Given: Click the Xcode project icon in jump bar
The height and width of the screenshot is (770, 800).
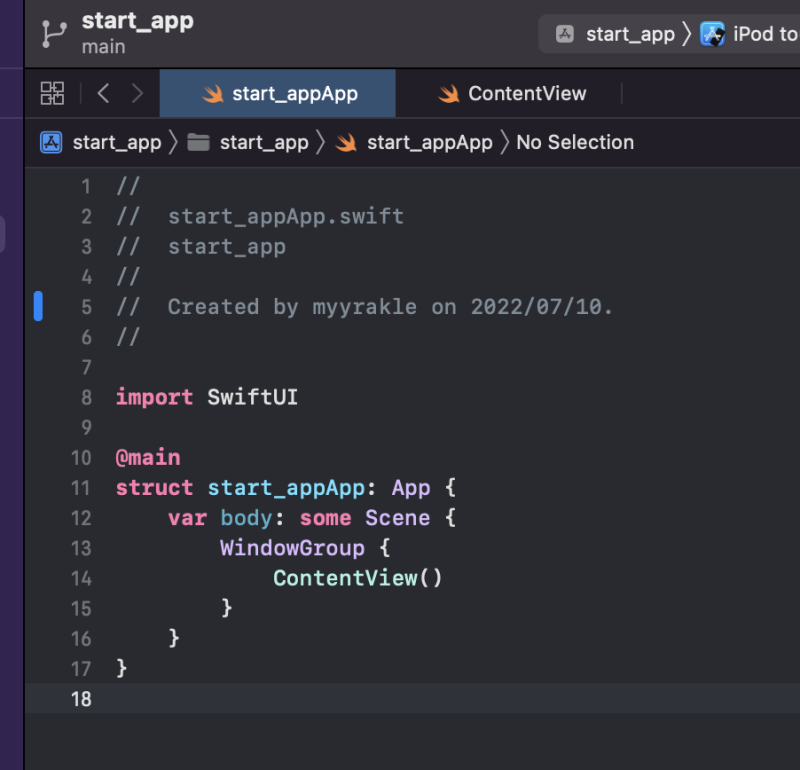Looking at the screenshot, I should (x=51, y=142).
